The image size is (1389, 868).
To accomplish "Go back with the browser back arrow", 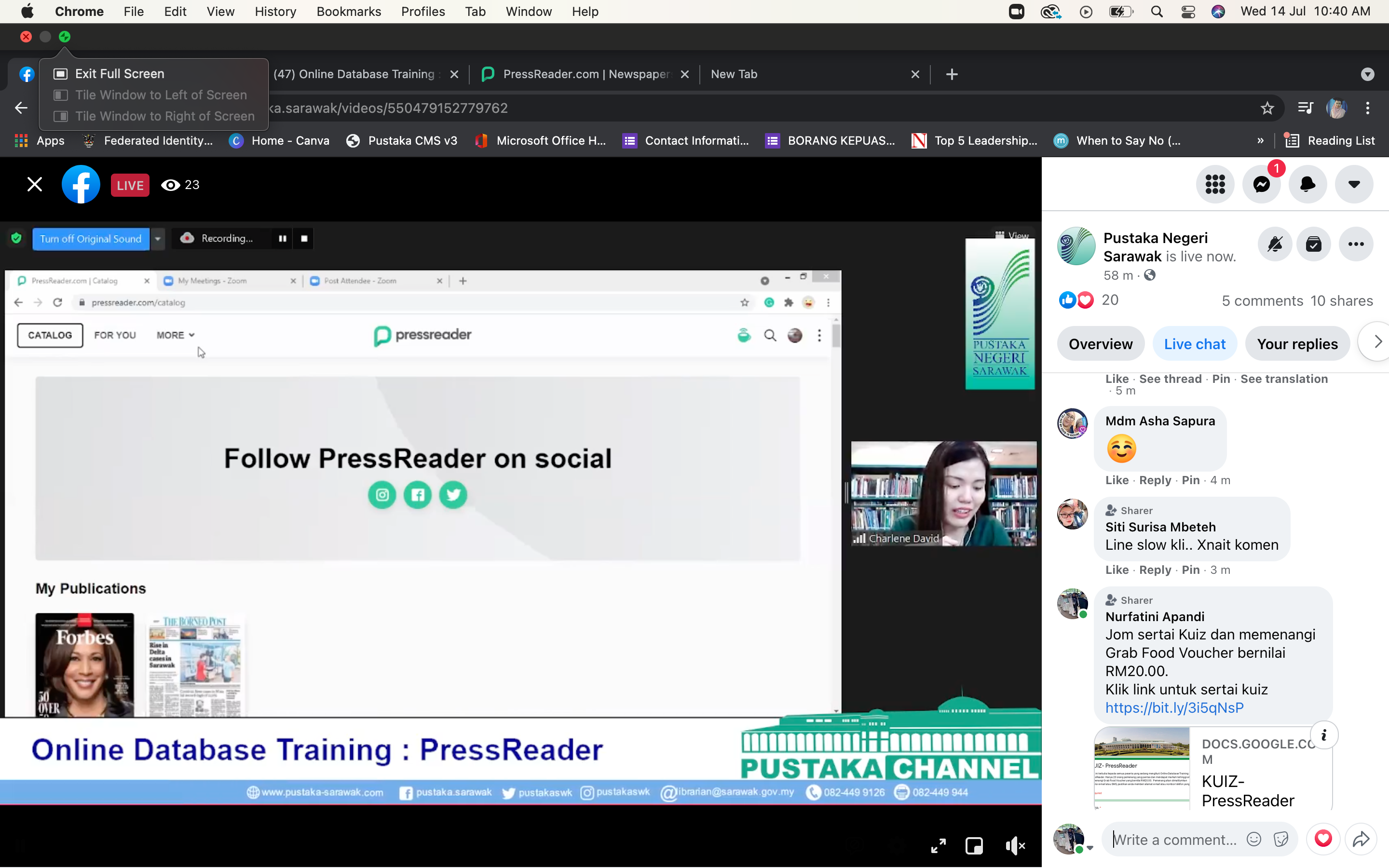I will click(x=21, y=108).
